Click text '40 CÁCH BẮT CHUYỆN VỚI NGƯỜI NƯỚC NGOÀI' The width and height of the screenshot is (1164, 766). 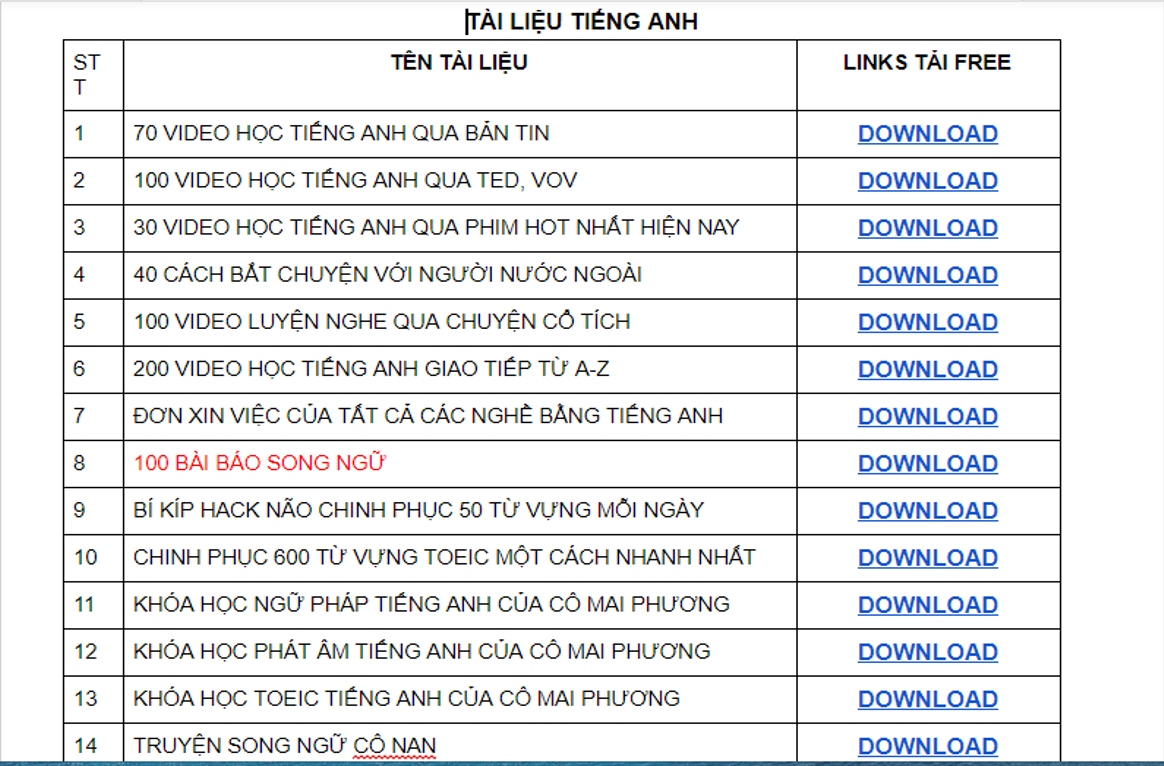[x=388, y=275]
